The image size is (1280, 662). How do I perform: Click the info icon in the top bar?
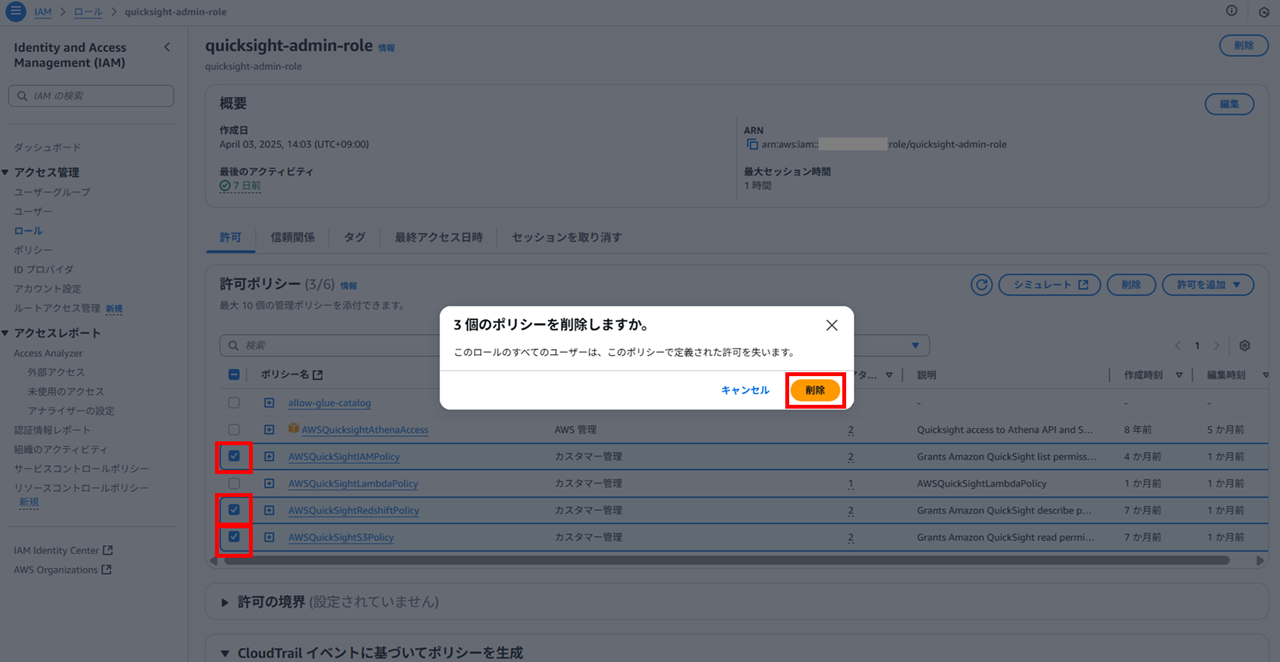[x=1231, y=11]
